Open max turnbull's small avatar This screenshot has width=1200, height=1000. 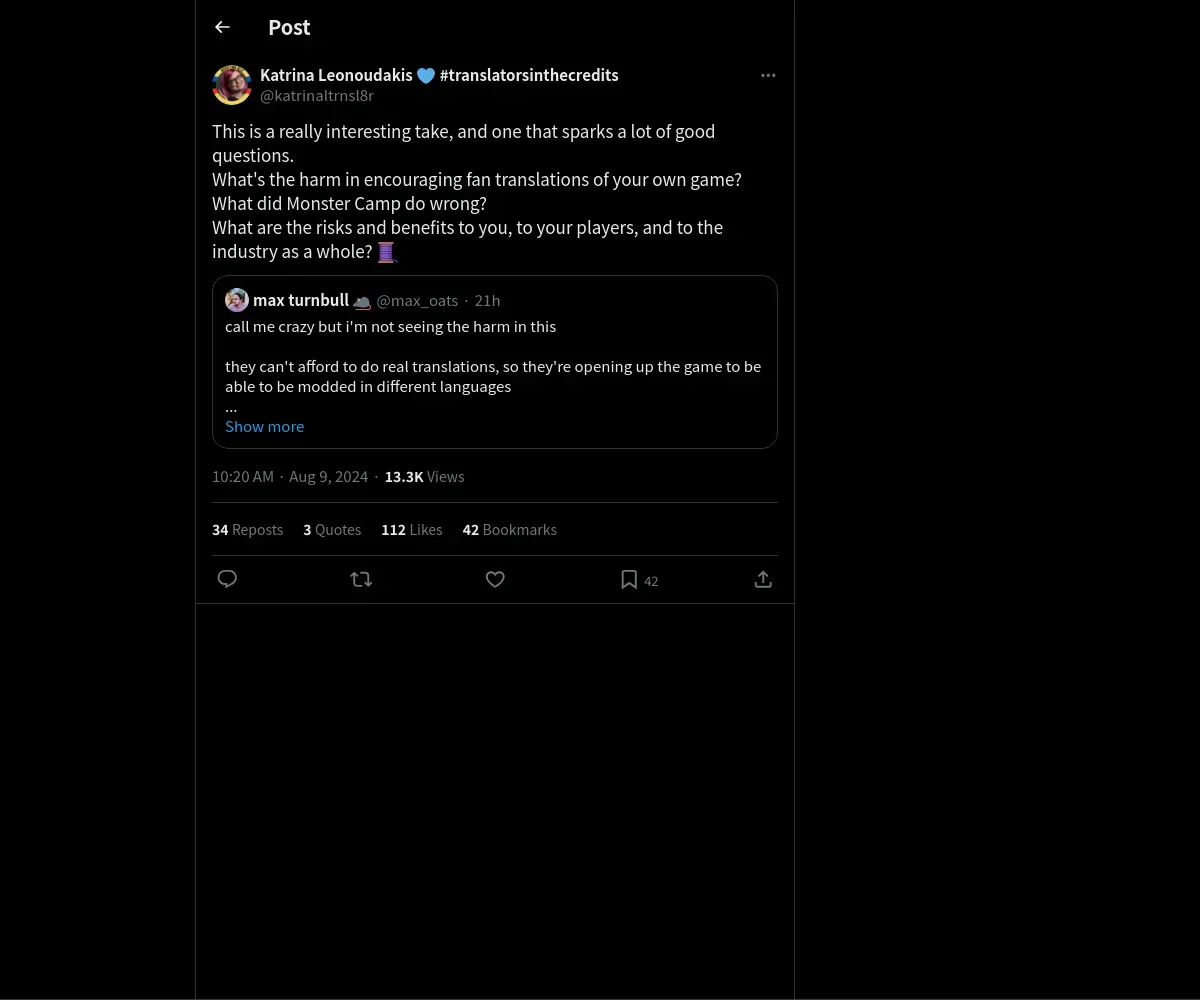(237, 300)
